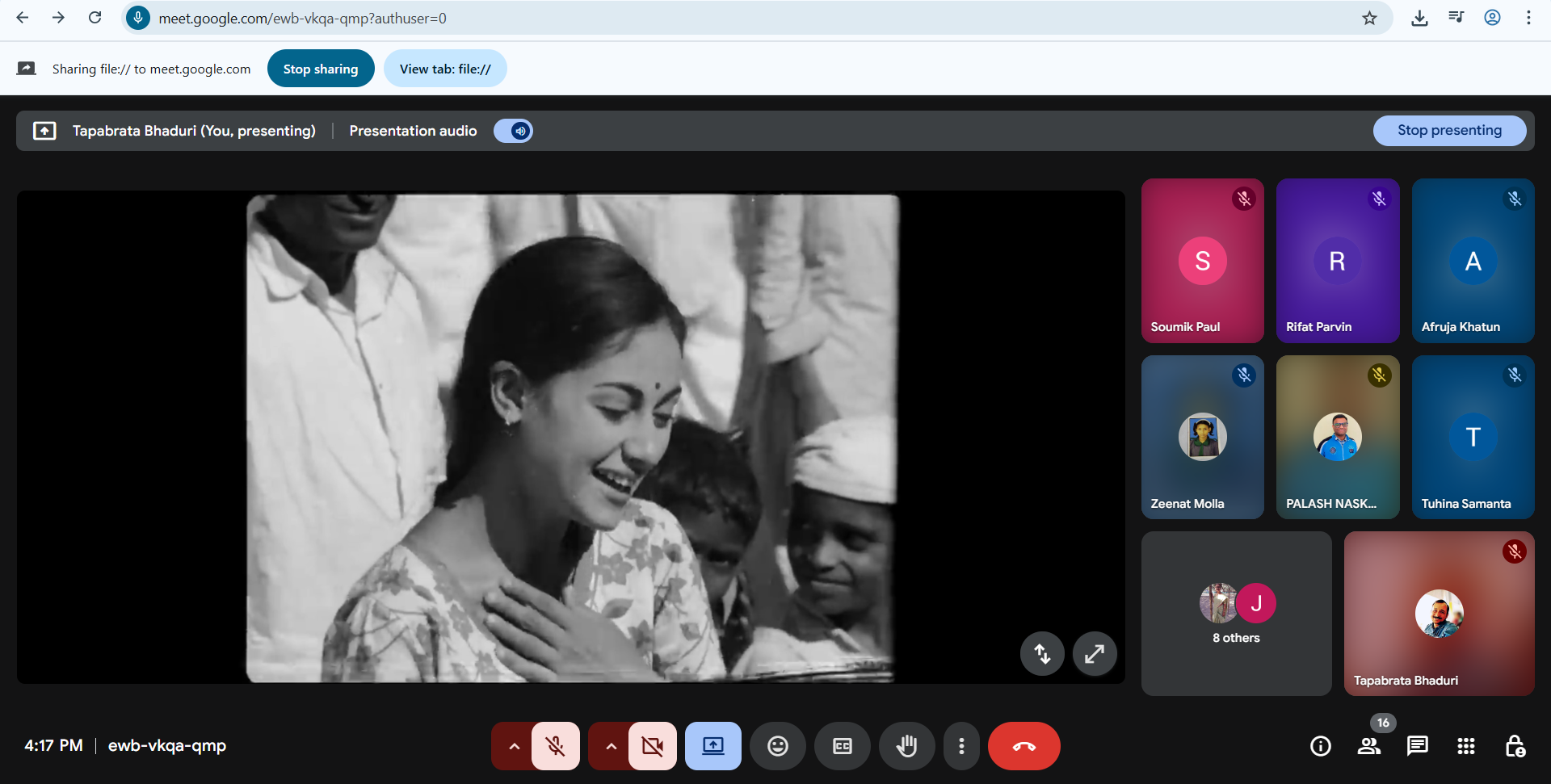This screenshot has height=784, width=1551.
Task: Open more options three-dot menu in call bar
Action: coord(961,746)
